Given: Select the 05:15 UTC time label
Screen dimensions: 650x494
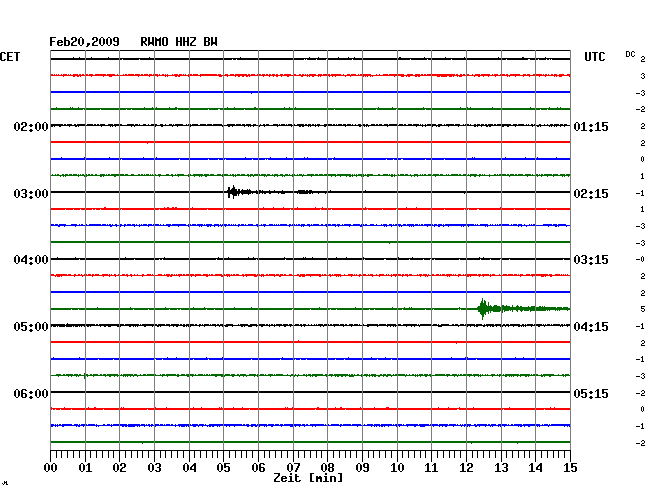Looking at the screenshot, I should [591, 393].
